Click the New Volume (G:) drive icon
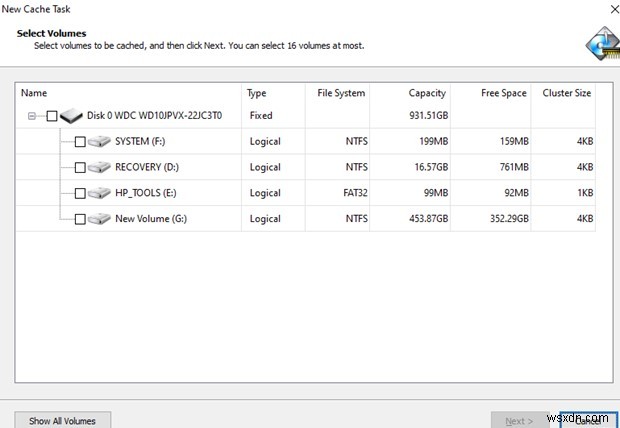Image resolution: width=620 pixels, height=428 pixels. (99, 218)
